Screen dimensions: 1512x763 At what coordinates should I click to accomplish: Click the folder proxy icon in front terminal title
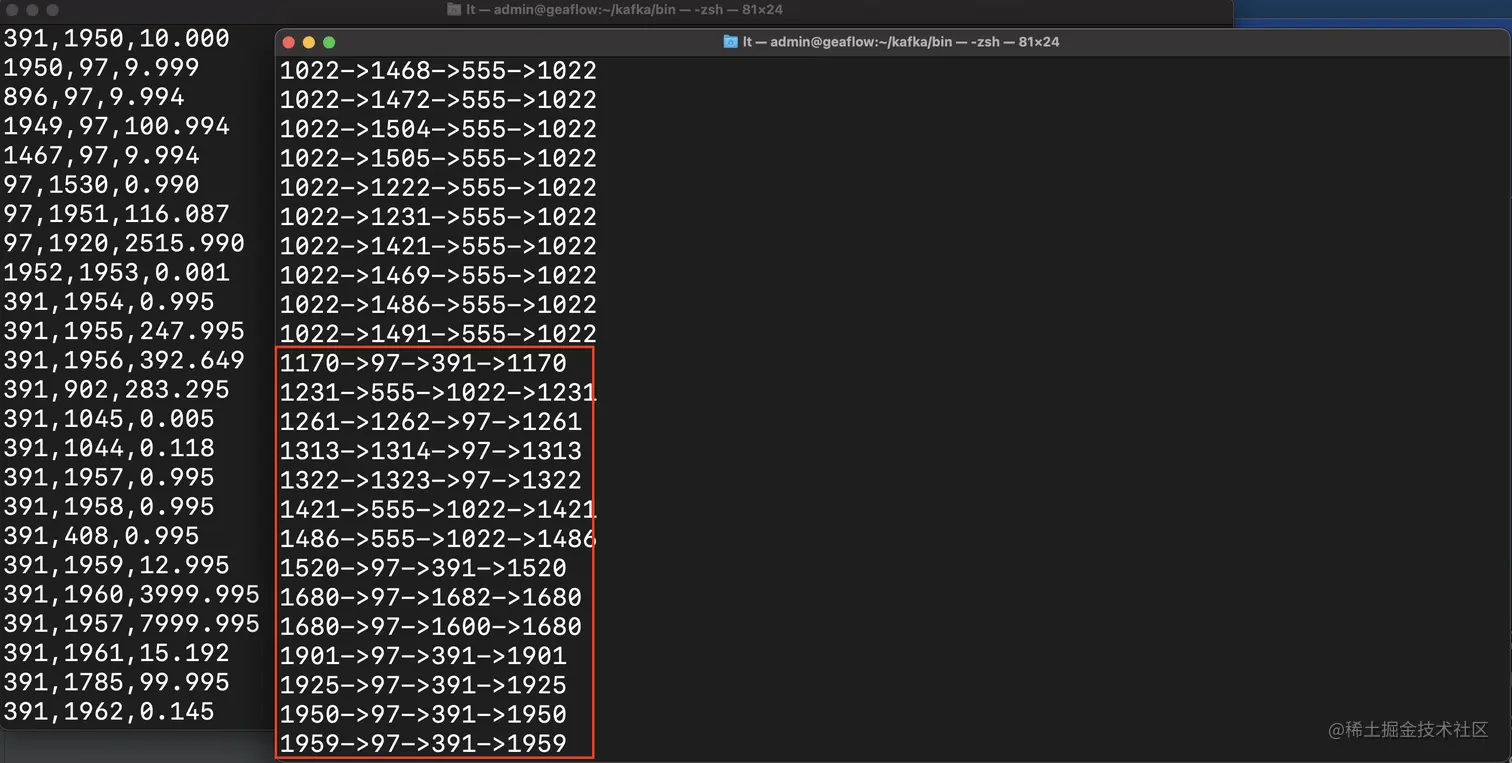tap(730, 42)
